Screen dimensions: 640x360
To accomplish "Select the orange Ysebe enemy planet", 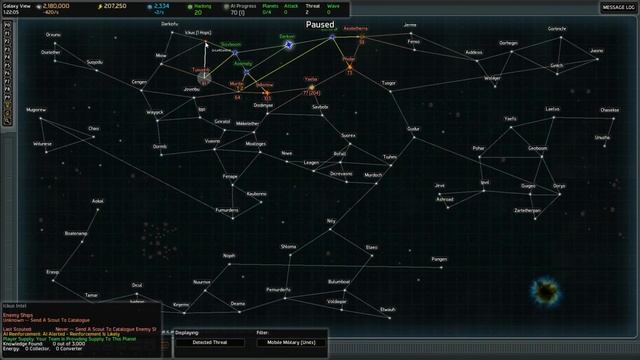I will [x=311, y=87].
